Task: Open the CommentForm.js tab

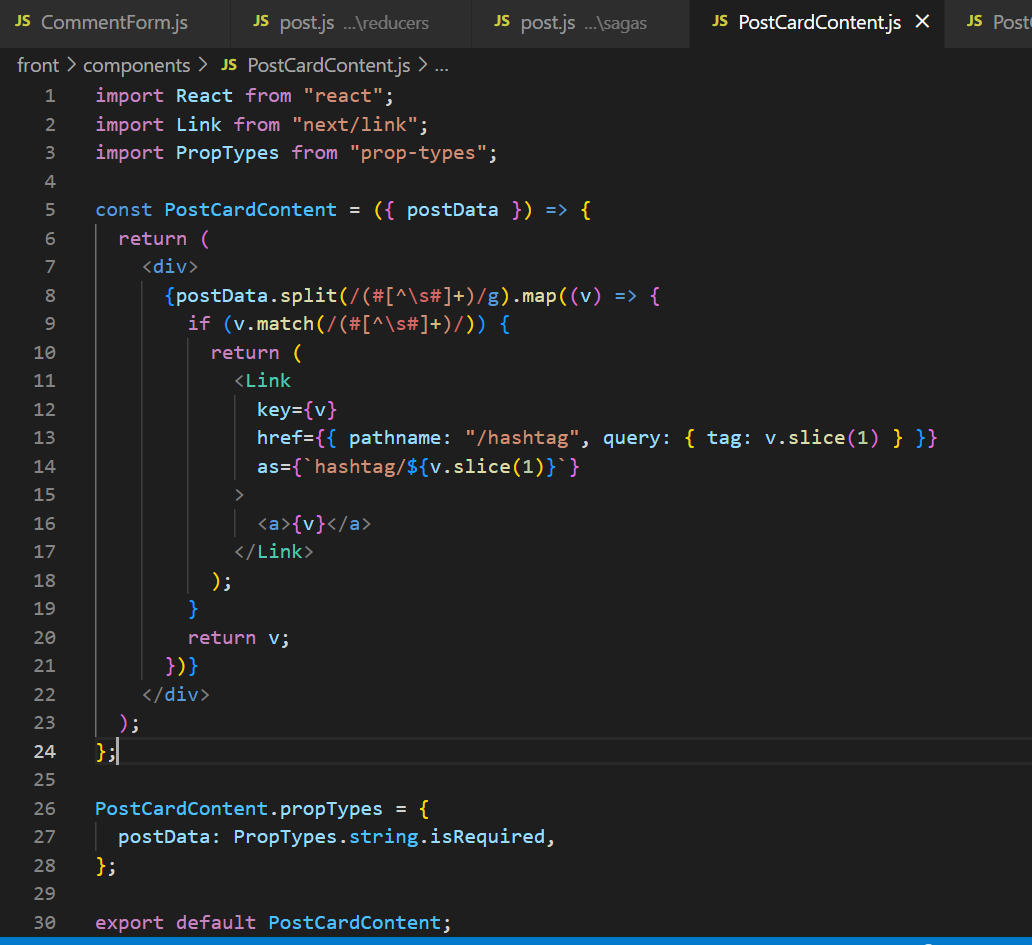Action: click(x=114, y=22)
